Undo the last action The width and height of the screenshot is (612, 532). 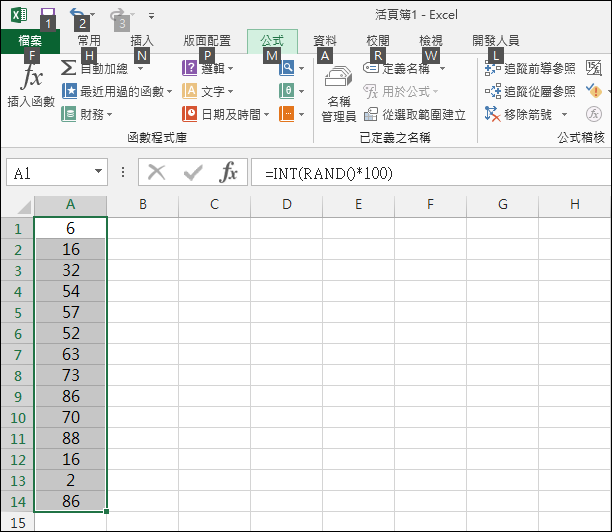77,15
